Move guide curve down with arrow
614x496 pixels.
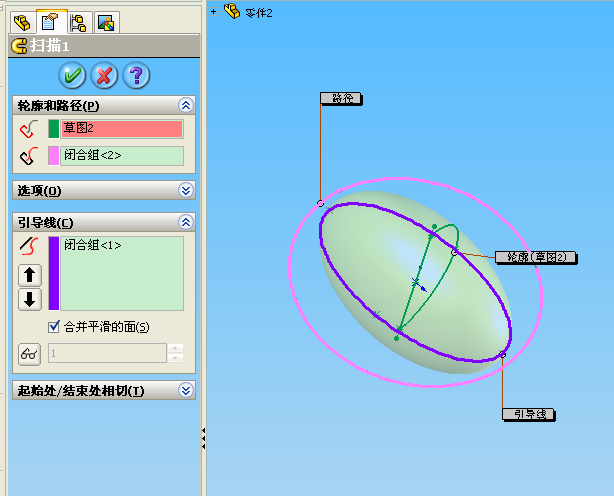[x=30, y=300]
